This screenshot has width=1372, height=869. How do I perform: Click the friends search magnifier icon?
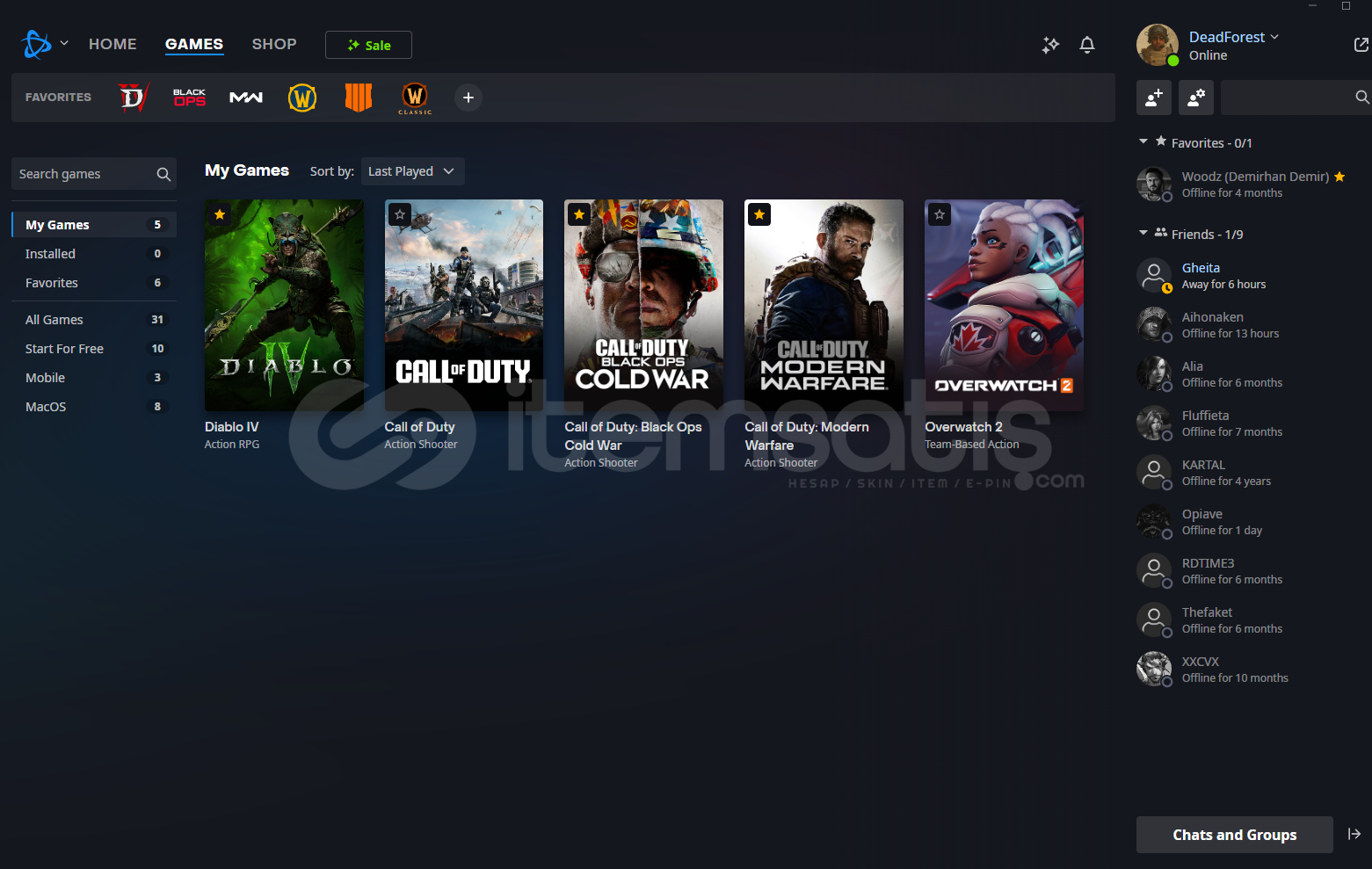click(x=1362, y=98)
